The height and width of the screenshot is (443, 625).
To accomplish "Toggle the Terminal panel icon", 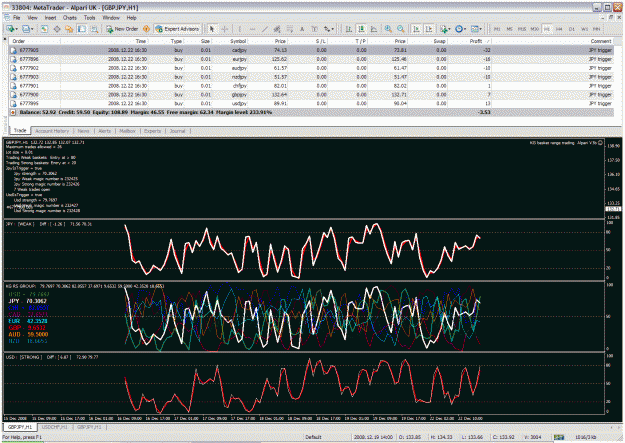I will click(82, 29).
